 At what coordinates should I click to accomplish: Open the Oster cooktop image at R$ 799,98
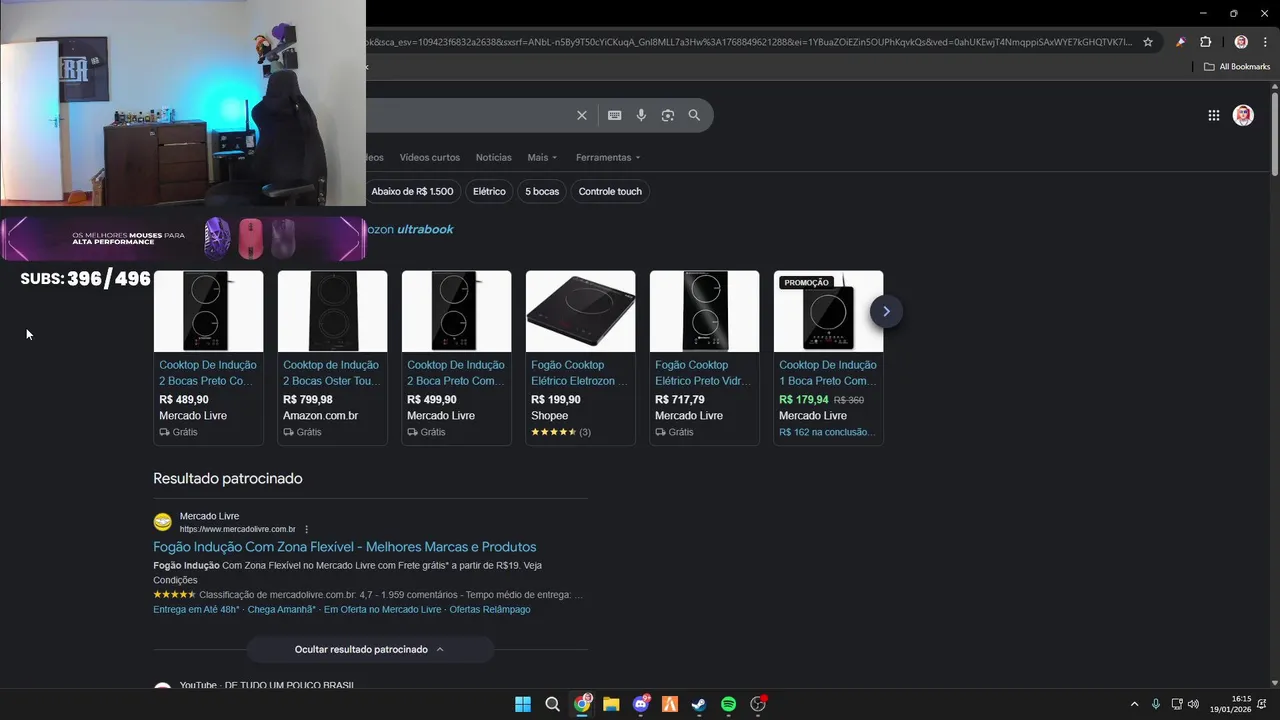coord(332,311)
